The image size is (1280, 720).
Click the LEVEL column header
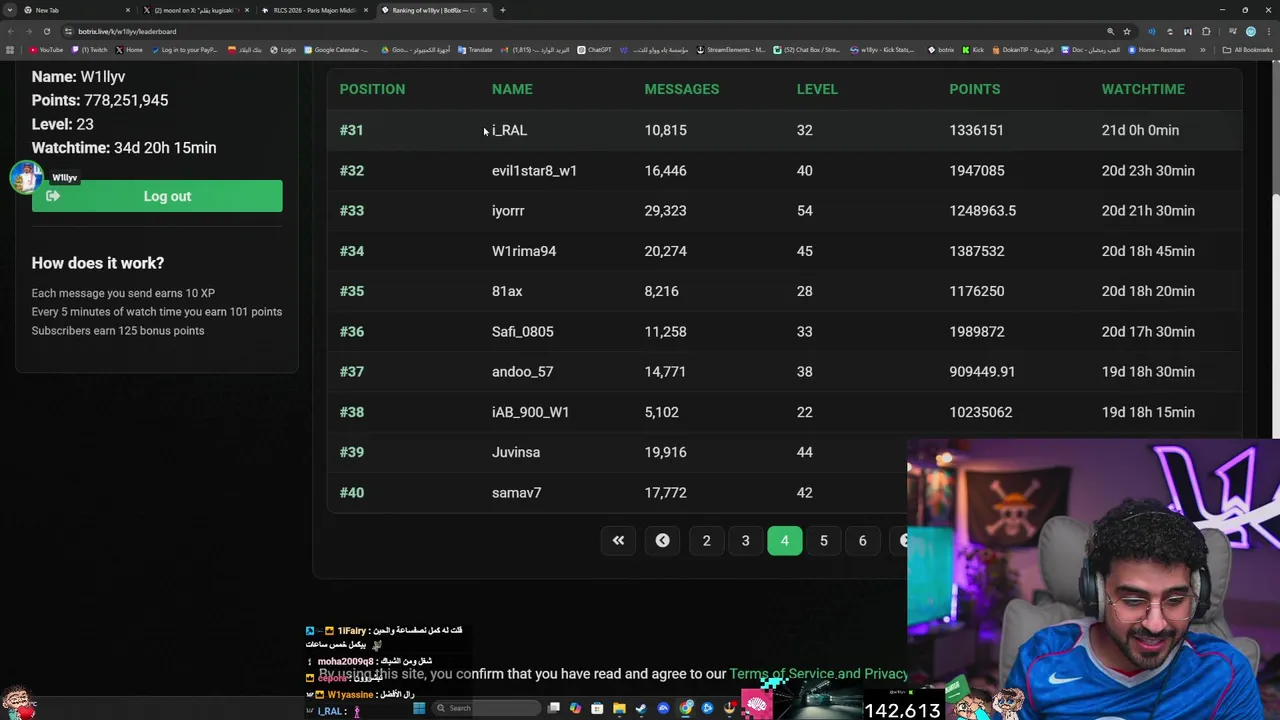coord(817,89)
